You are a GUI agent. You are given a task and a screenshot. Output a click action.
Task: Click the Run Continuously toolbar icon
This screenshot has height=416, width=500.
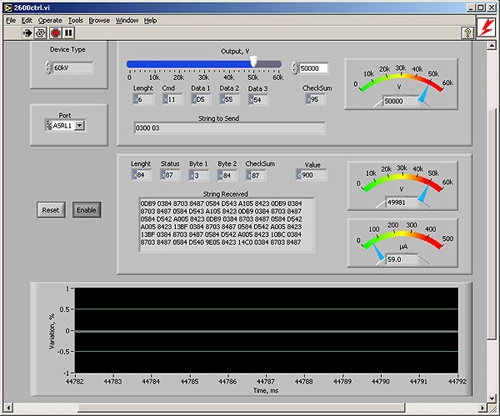tap(41, 33)
